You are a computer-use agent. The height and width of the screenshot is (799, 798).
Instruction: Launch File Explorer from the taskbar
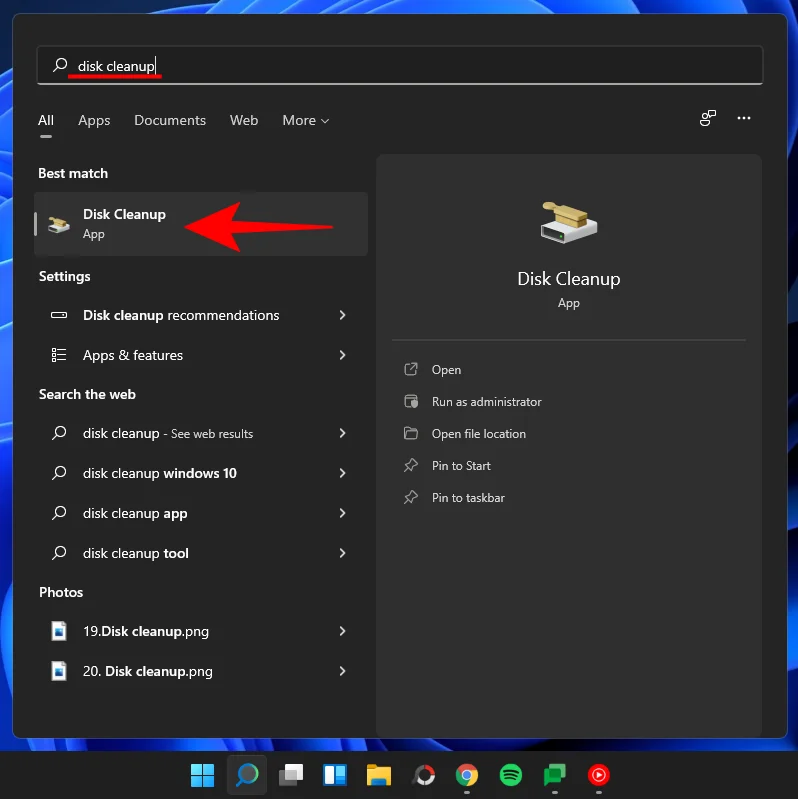[x=379, y=775]
